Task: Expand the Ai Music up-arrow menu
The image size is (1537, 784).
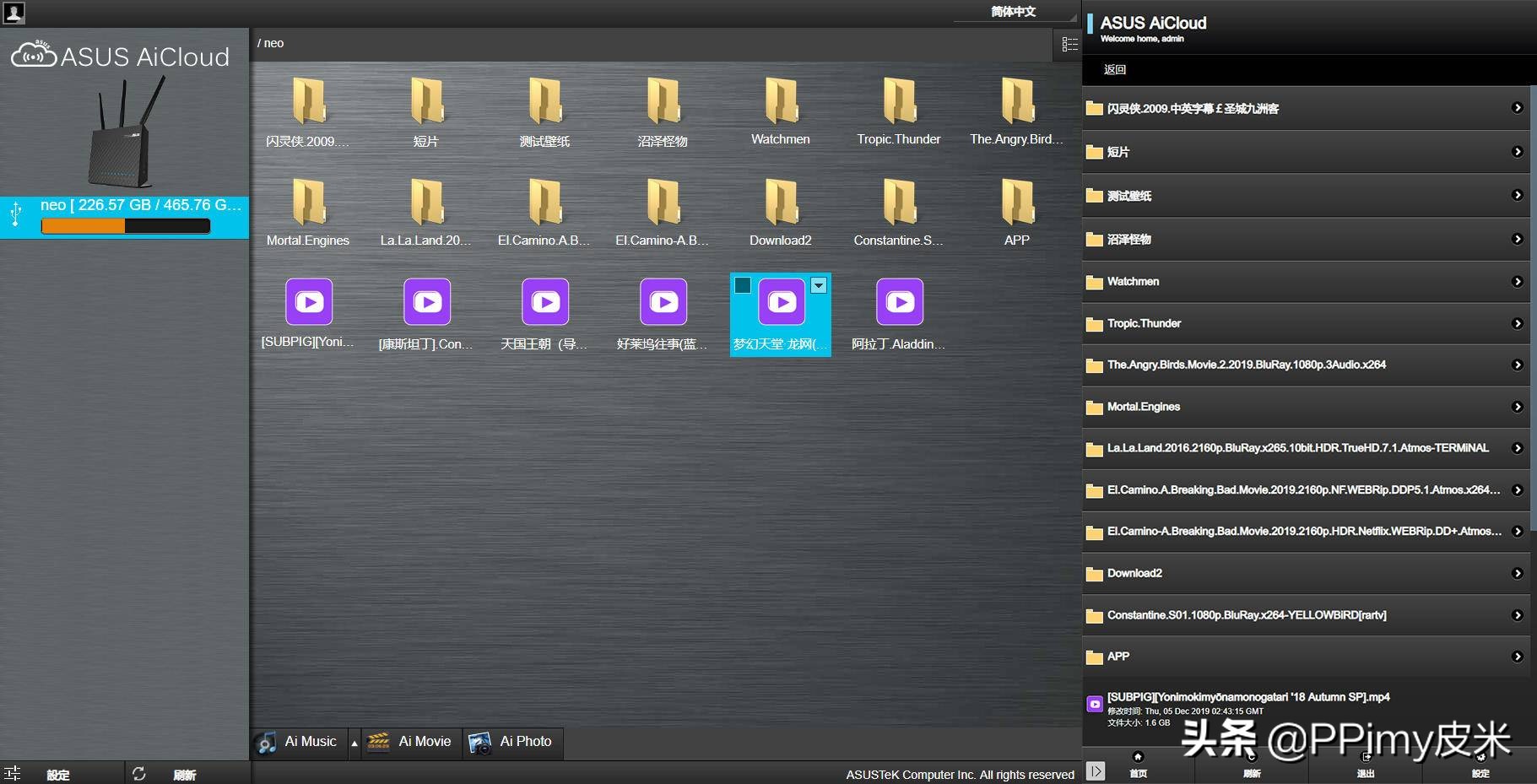Action: 354,743
